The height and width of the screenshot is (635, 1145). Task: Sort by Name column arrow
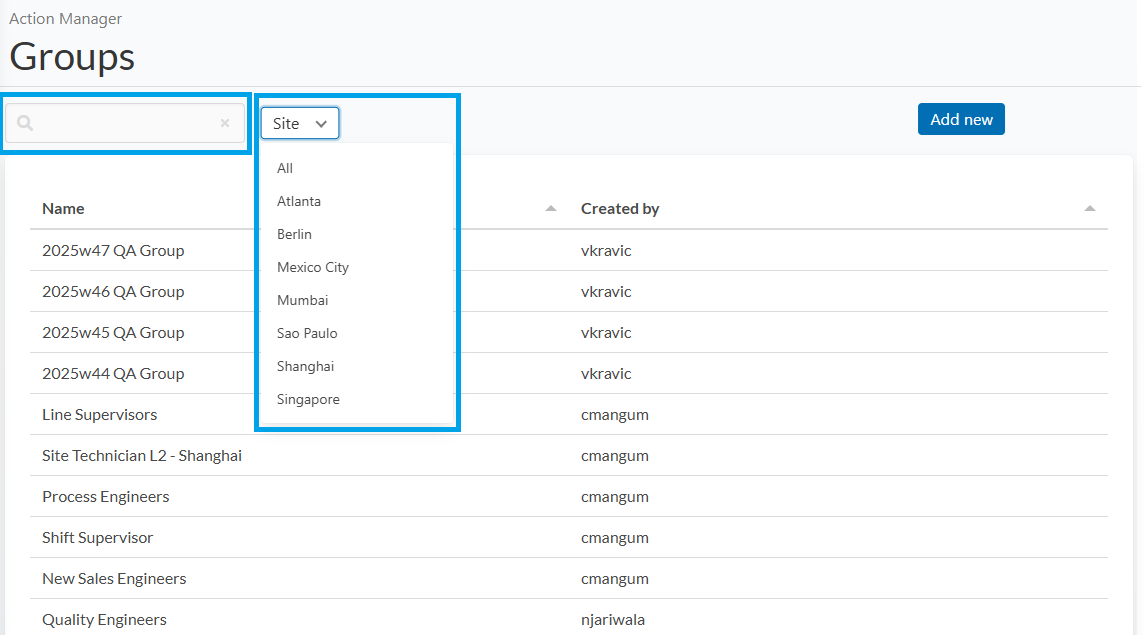coord(550,209)
